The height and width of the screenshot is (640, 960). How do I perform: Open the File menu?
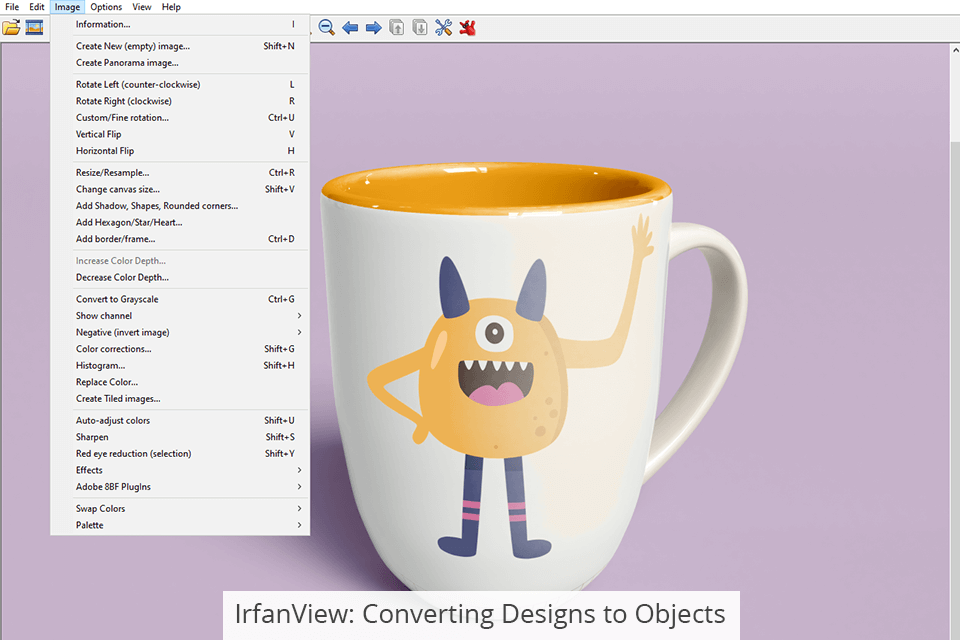(12, 7)
